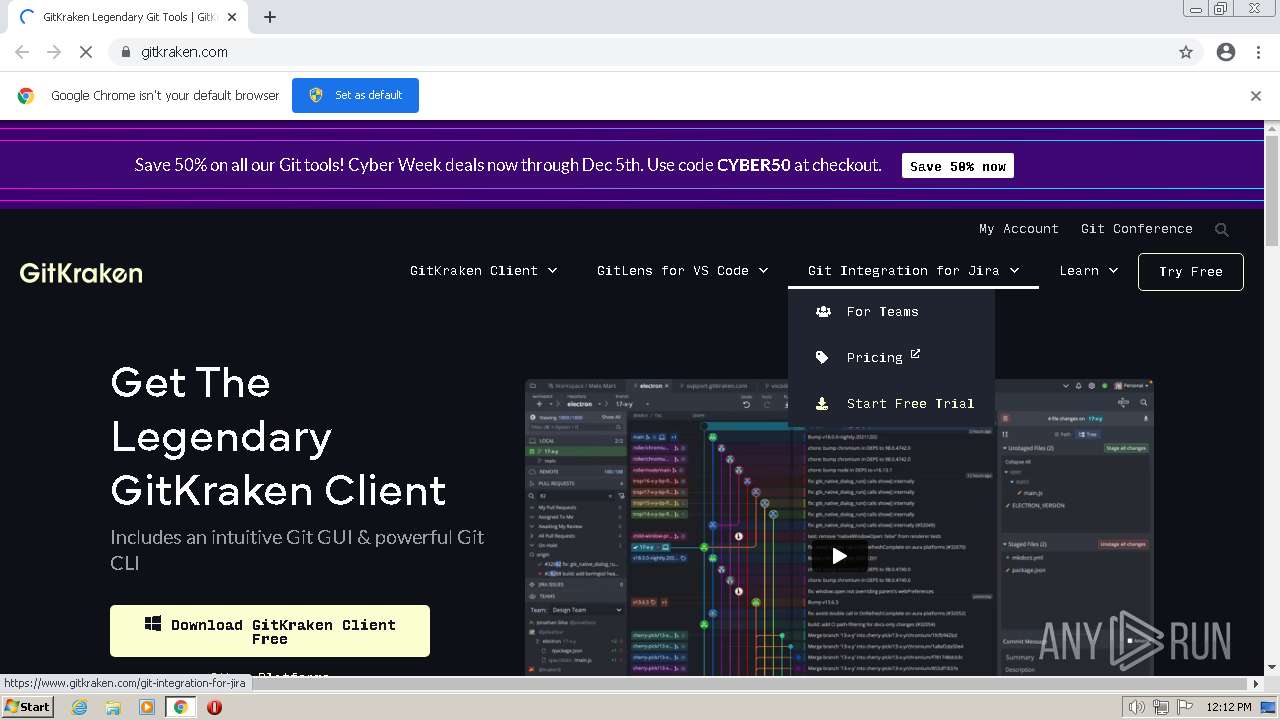Screen dimensions: 1280x720
Task: Click Download GitKraken Client Free button
Action: (x=270, y=631)
